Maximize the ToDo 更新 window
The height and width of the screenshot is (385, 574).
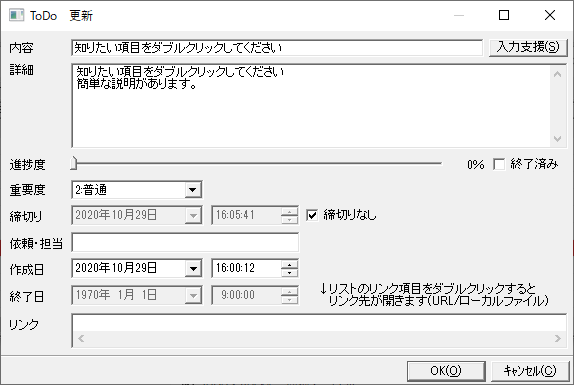click(504, 15)
